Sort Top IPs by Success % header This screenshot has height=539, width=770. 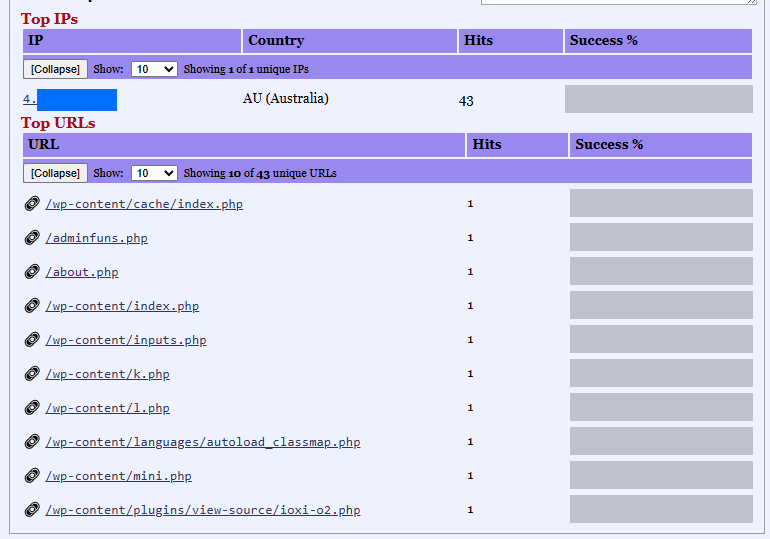coord(603,41)
